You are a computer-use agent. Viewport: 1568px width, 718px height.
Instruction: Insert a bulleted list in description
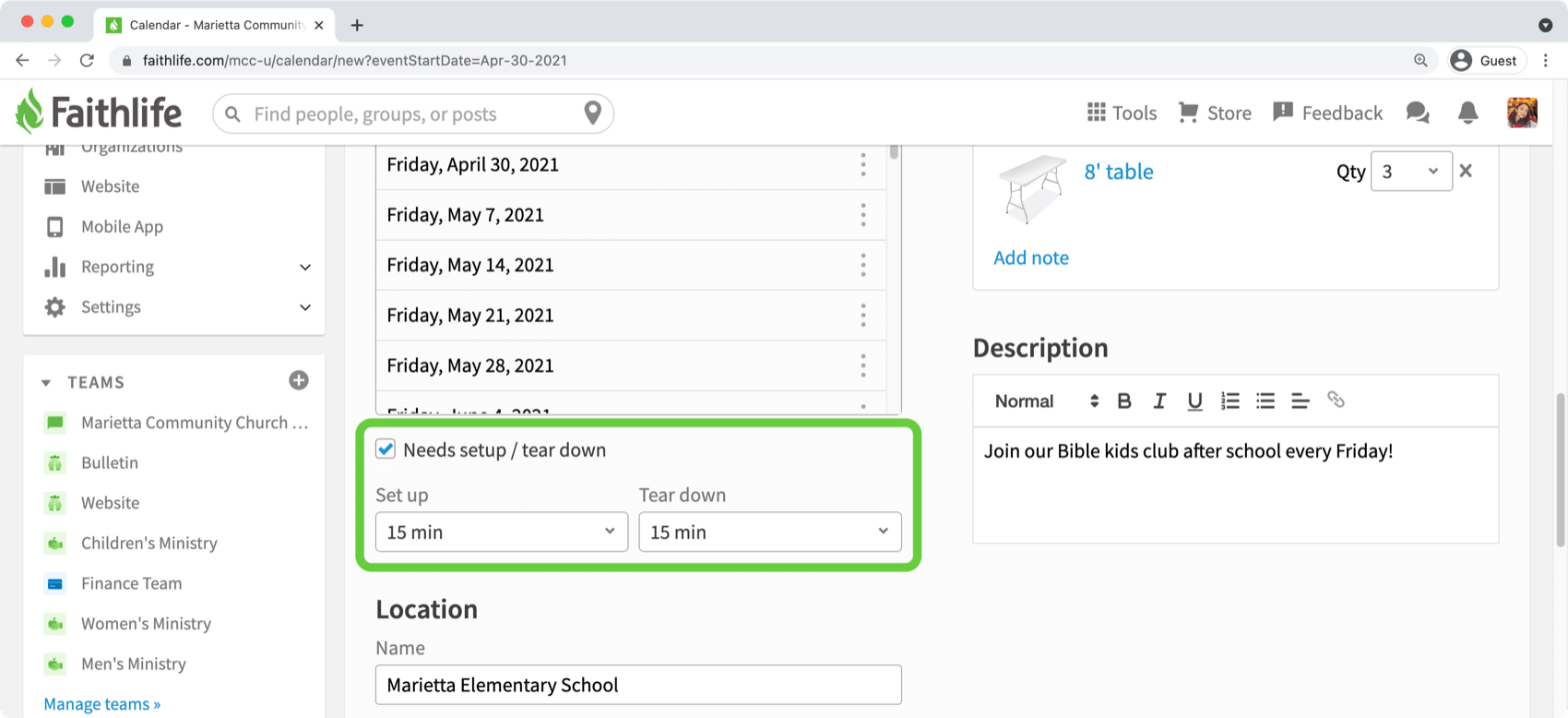[x=1265, y=401]
